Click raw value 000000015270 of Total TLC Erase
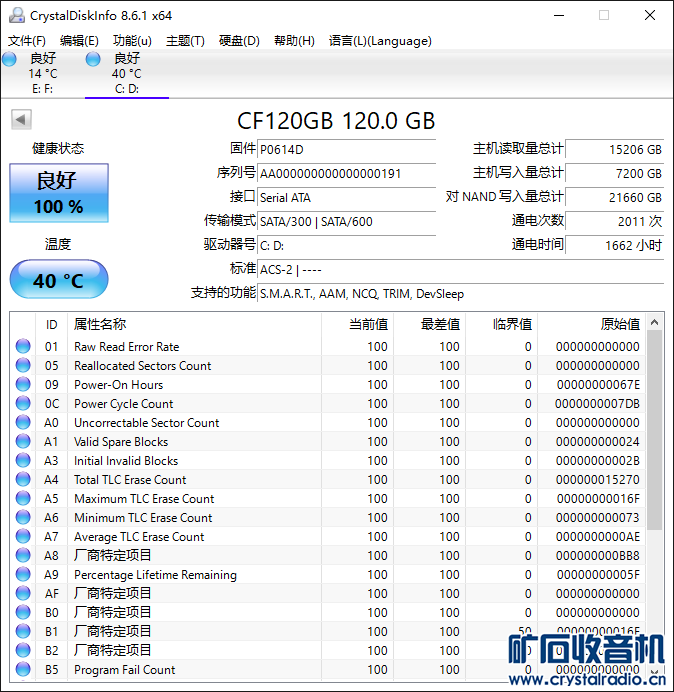Image resolution: width=674 pixels, height=692 pixels. pos(598,480)
